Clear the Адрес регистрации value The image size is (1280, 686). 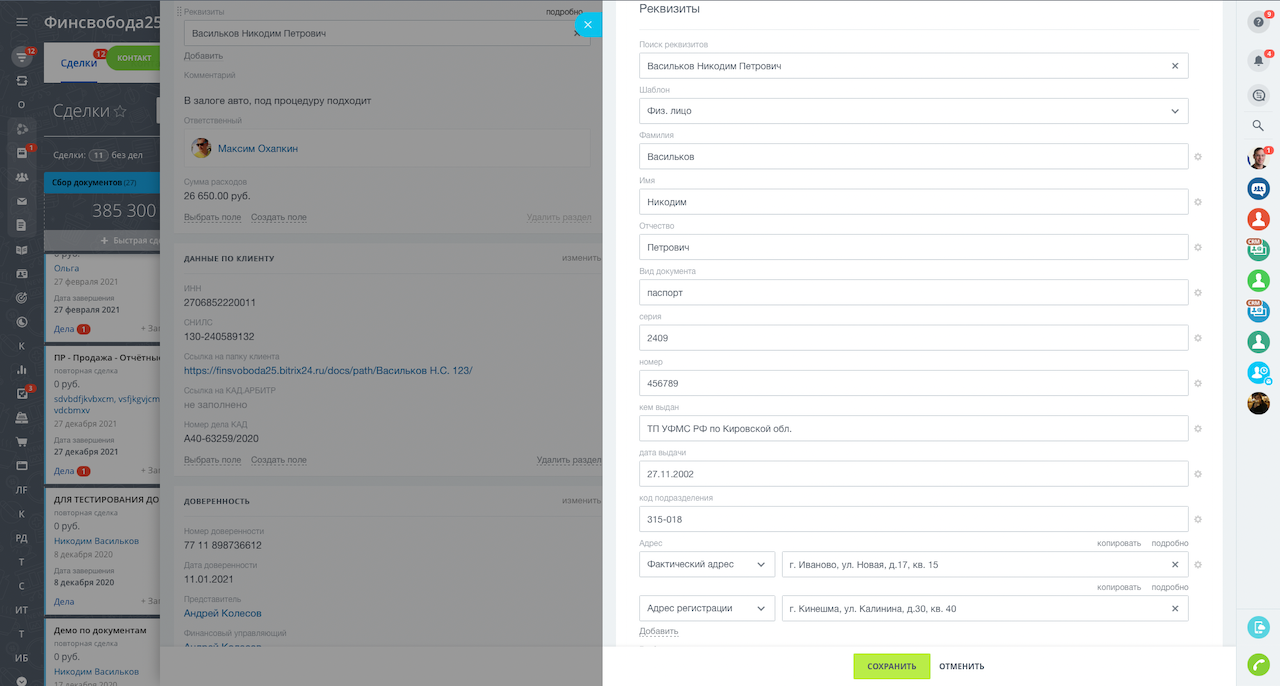coord(1175,608)
